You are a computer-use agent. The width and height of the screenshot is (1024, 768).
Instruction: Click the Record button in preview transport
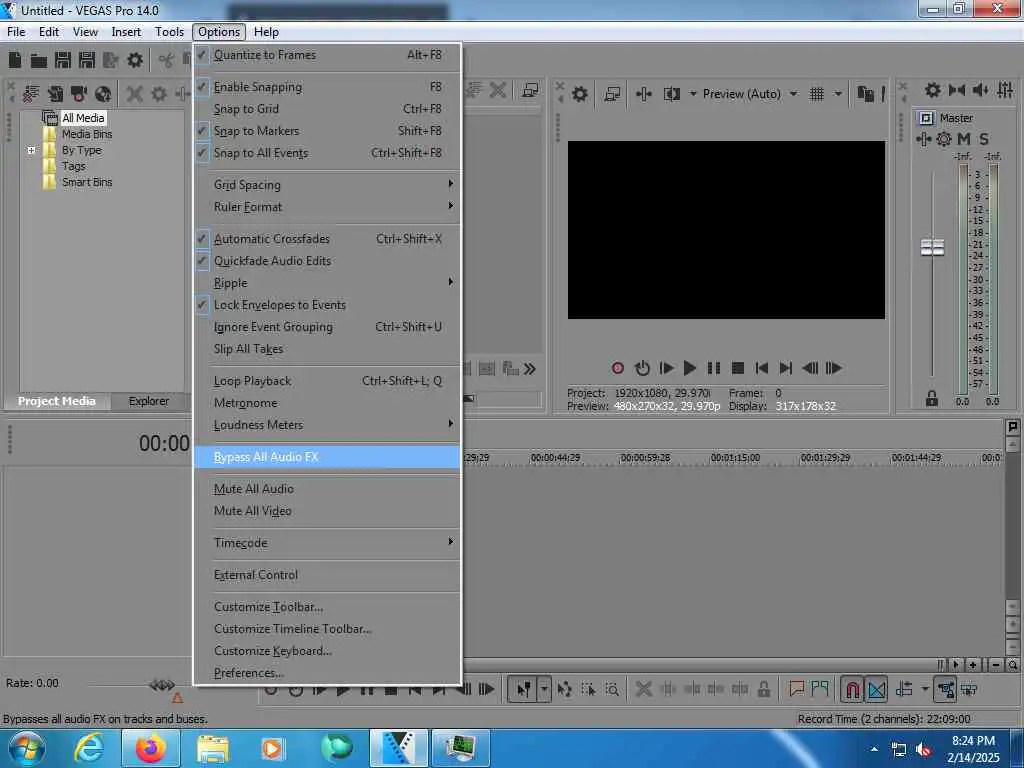coord(618,368)
